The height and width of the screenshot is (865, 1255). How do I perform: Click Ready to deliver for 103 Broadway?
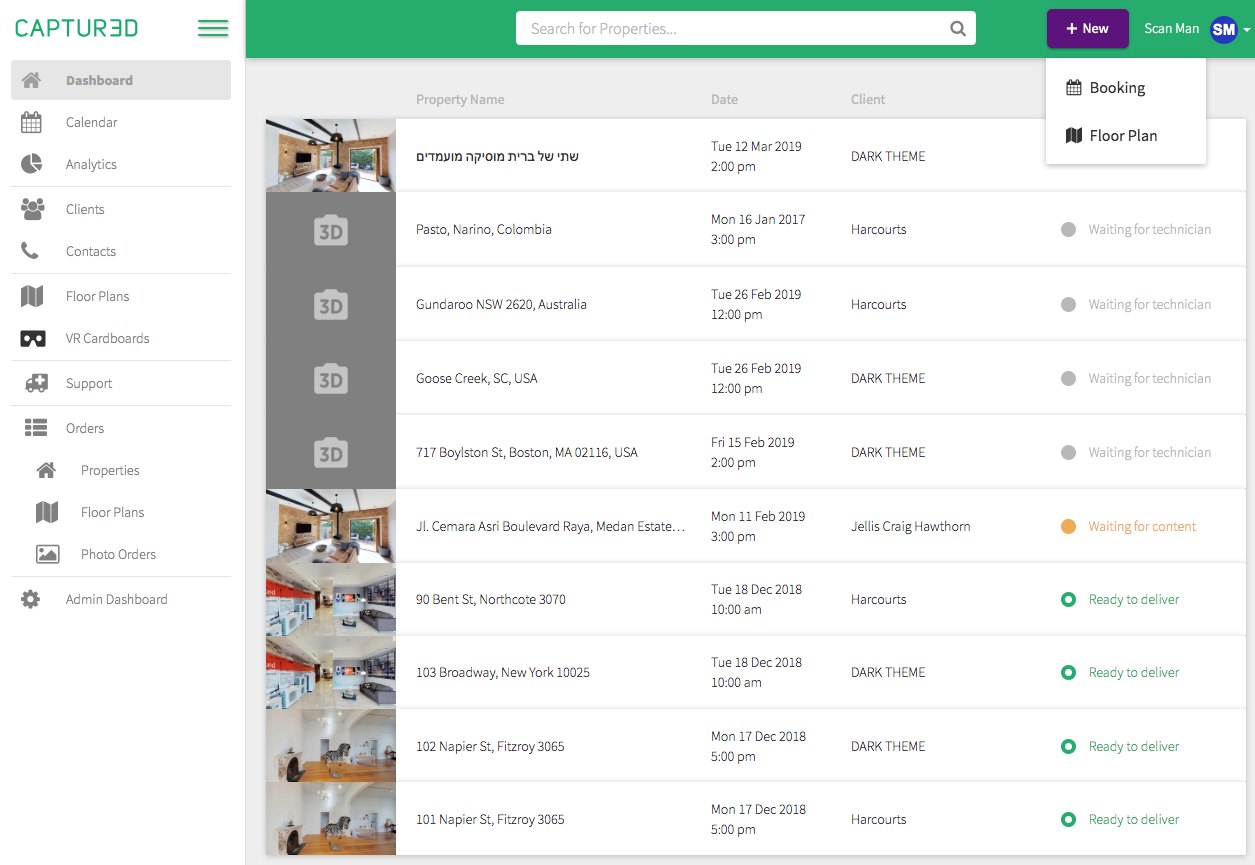click(x=1134, y=672)
